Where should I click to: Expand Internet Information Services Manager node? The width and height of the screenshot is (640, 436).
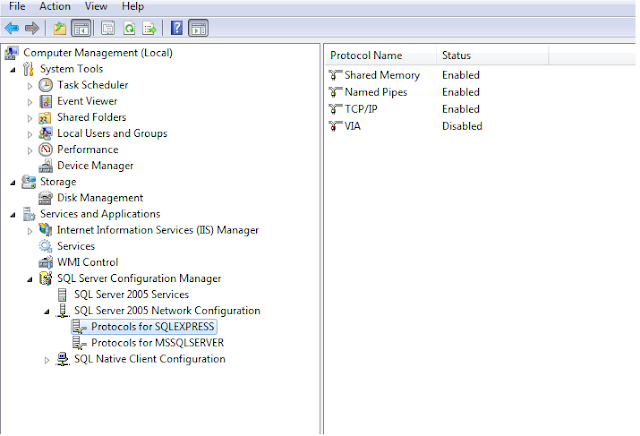29,231
